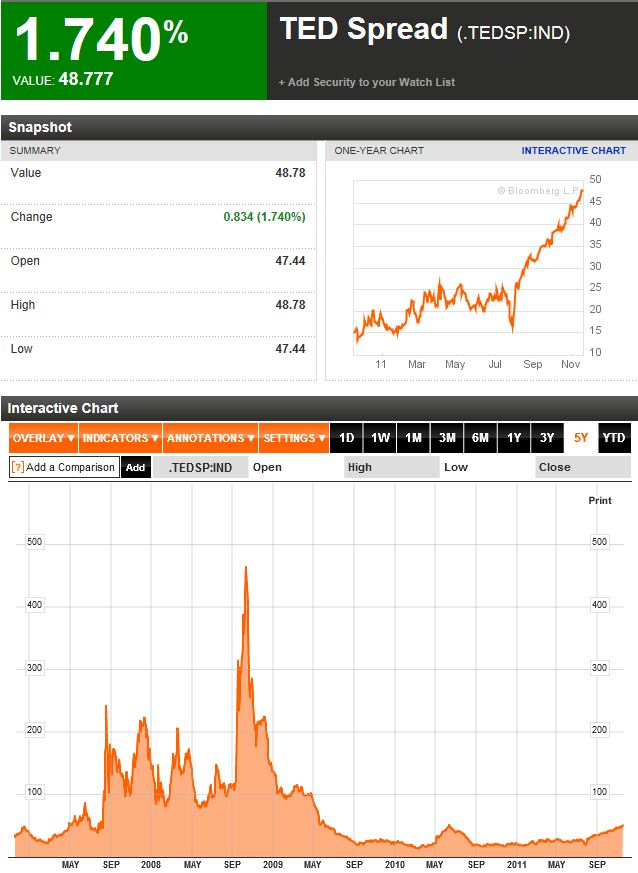Switch chart to 3M view
Screen dimensions: 638x873
pyautogui.click(x=444, y=438)
